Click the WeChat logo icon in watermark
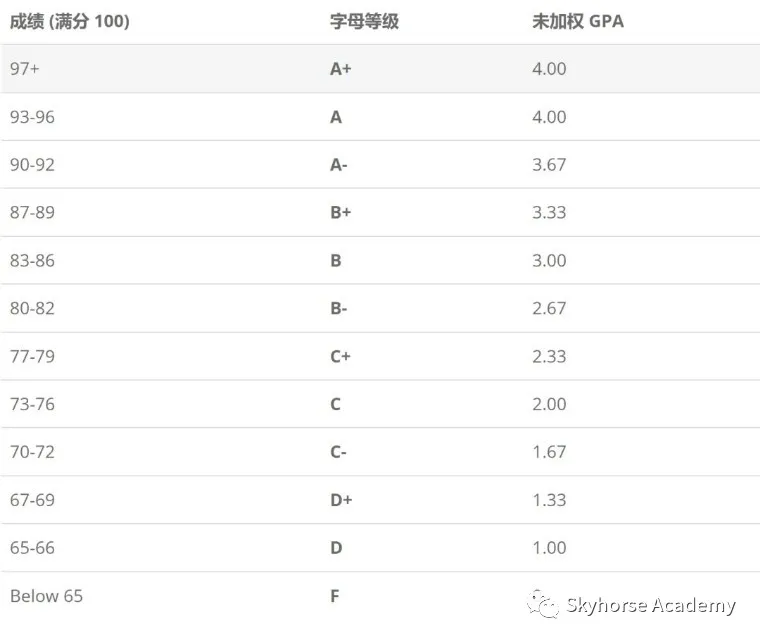760x640 pixels. coord(543,604)
